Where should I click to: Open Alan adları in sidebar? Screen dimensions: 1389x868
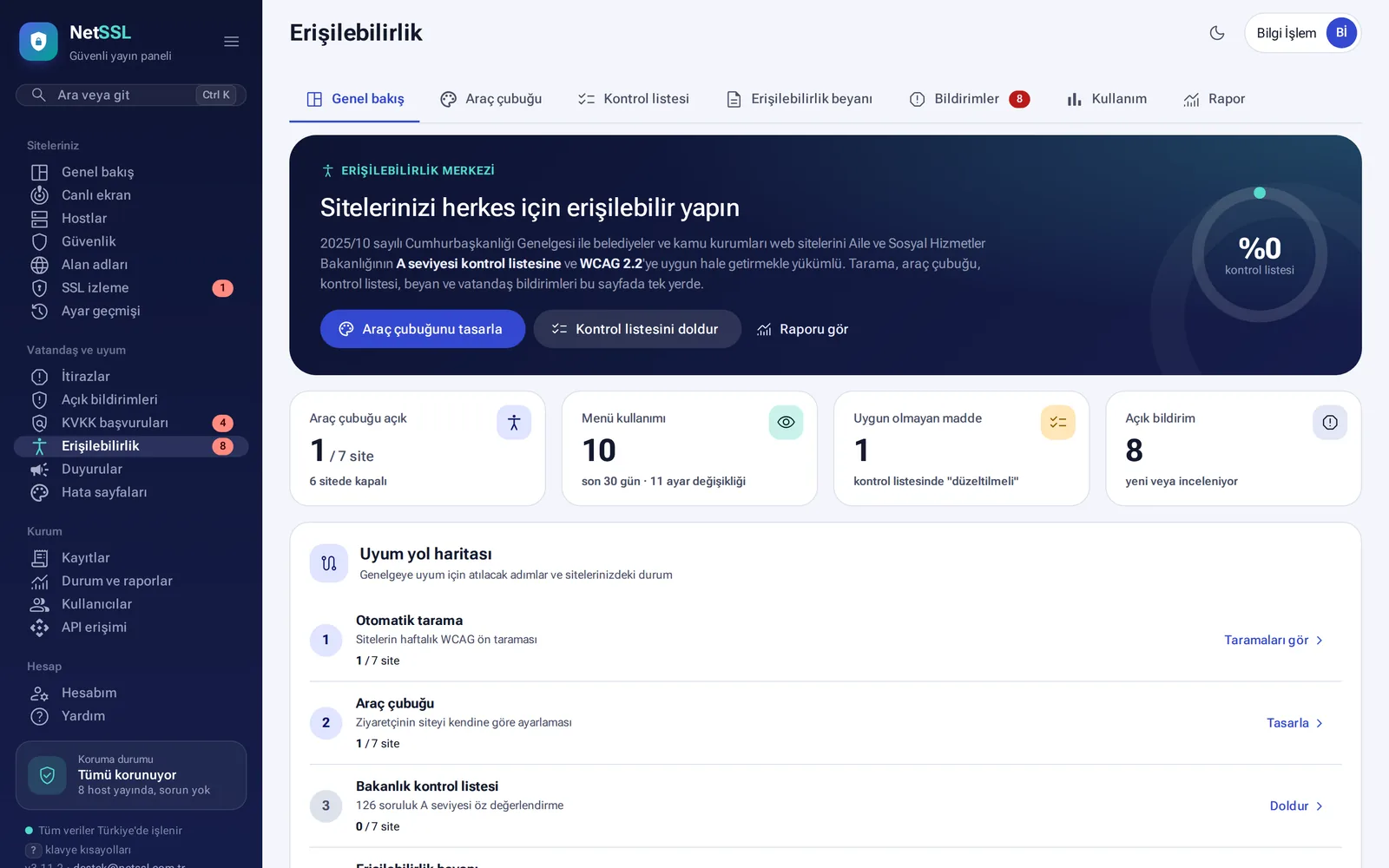click(131, 265)
